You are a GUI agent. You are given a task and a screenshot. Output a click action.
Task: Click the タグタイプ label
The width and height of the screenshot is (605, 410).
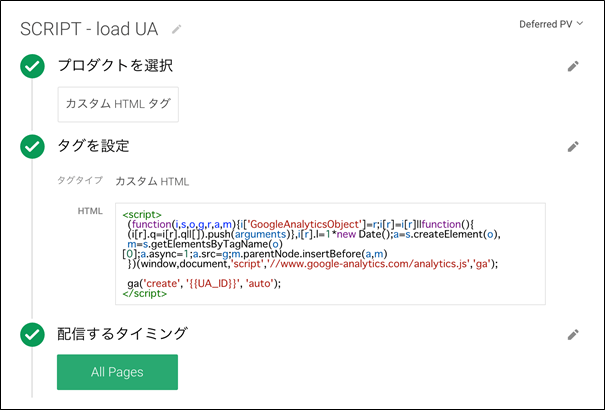[78, 182]
